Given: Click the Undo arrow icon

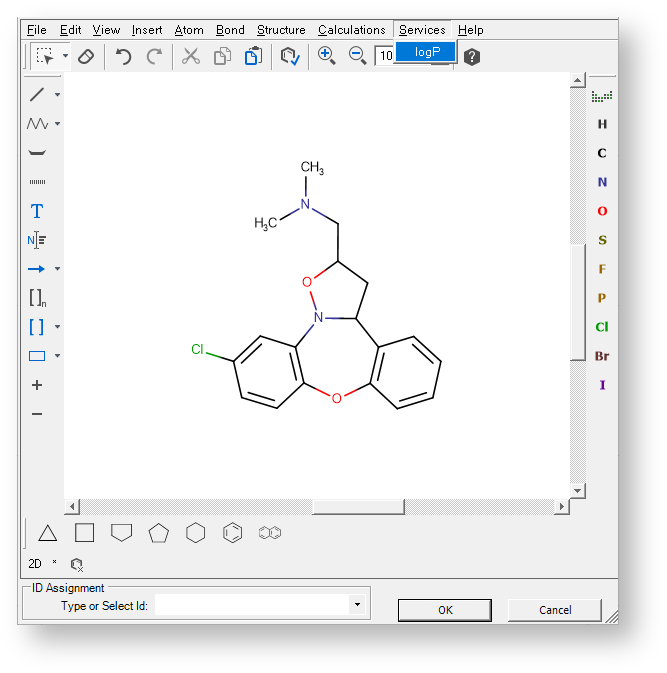Looking at the screenshot, I should [123, 57].
